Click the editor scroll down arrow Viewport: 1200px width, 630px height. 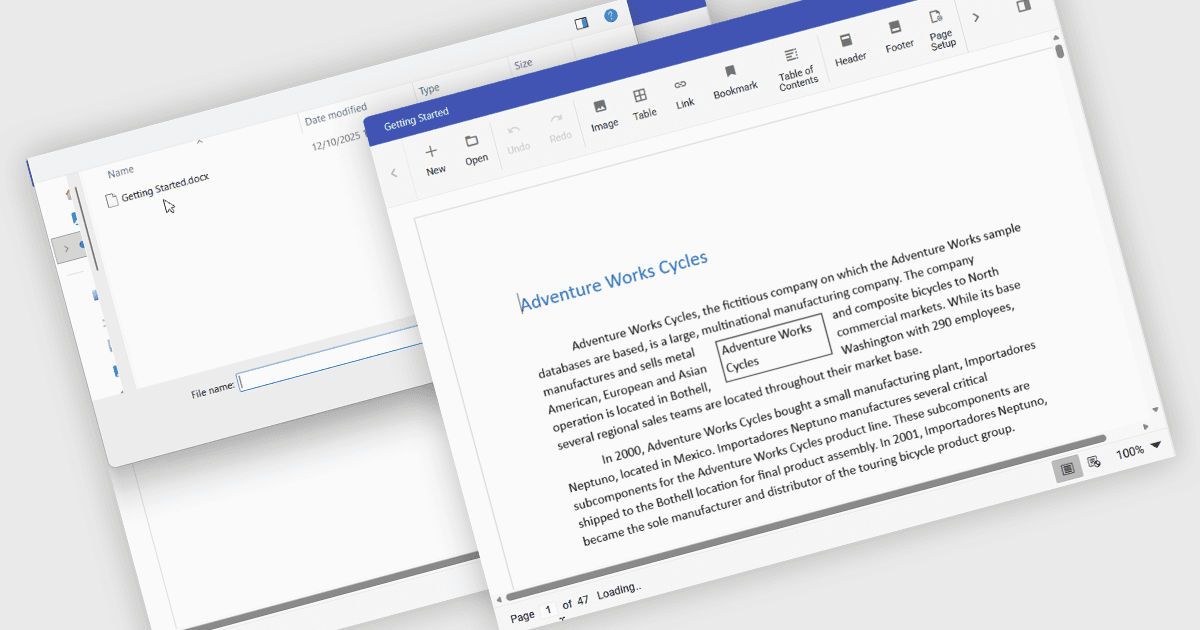[x=1155, y=410]
